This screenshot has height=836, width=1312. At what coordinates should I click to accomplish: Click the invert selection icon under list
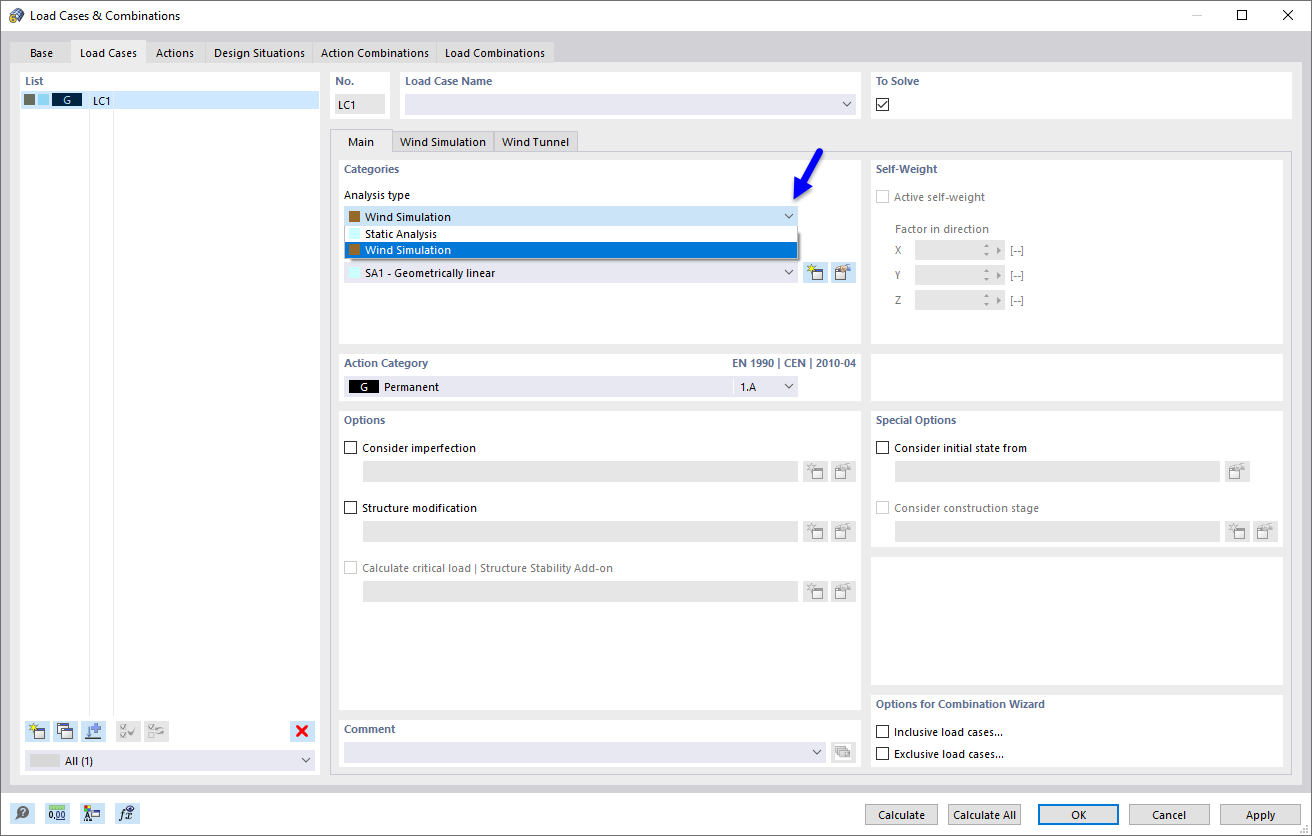coord(156,731)
